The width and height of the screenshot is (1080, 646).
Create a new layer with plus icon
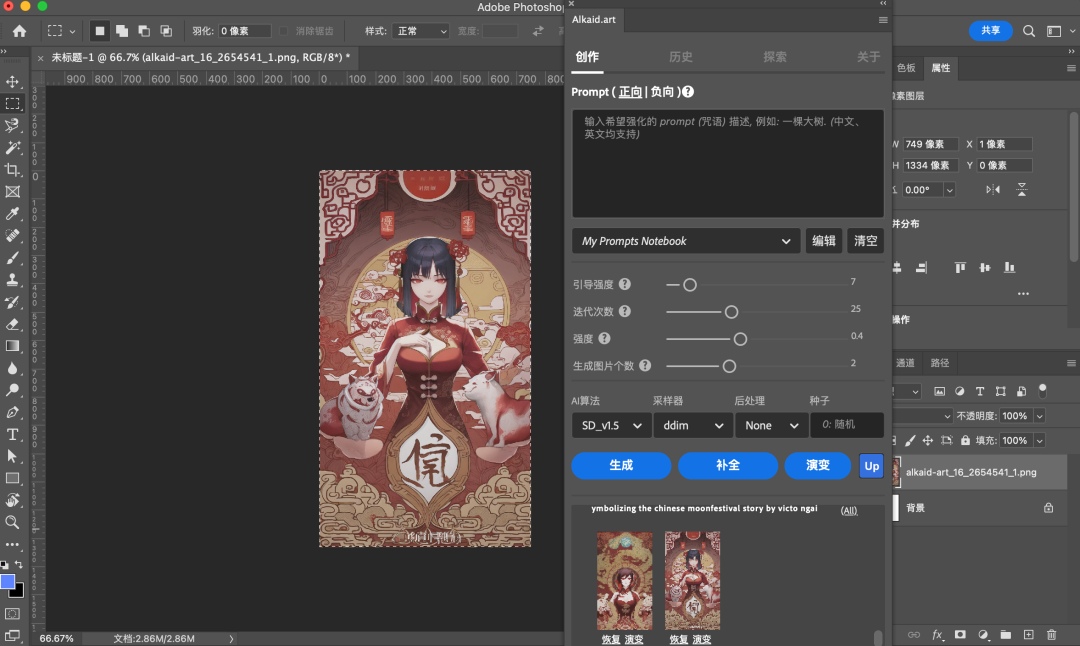coord(1028,634)
